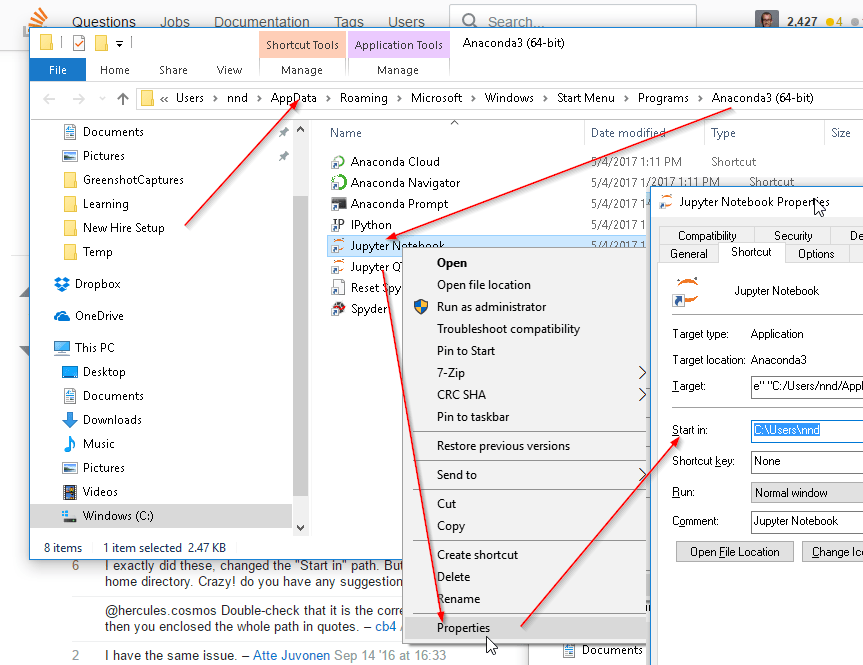Choose Pin to taskbar menu item

coord(473,417)
